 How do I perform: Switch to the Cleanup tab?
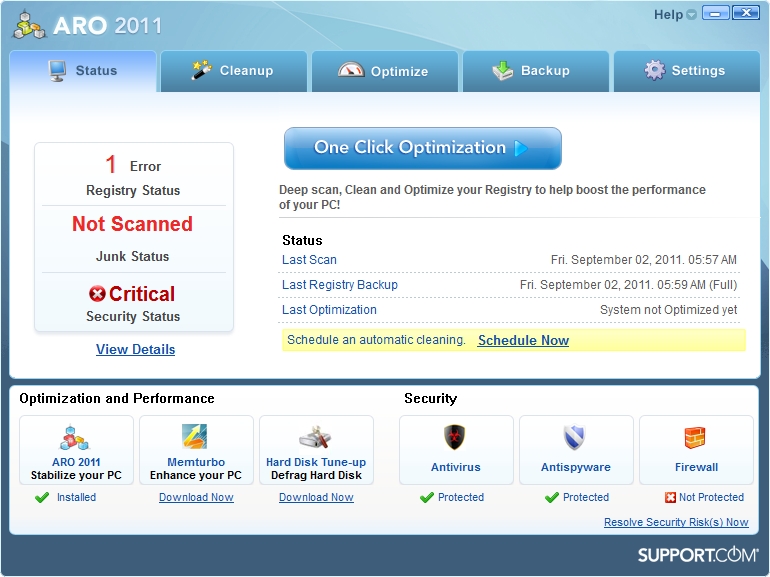click(x=234, y=71)
